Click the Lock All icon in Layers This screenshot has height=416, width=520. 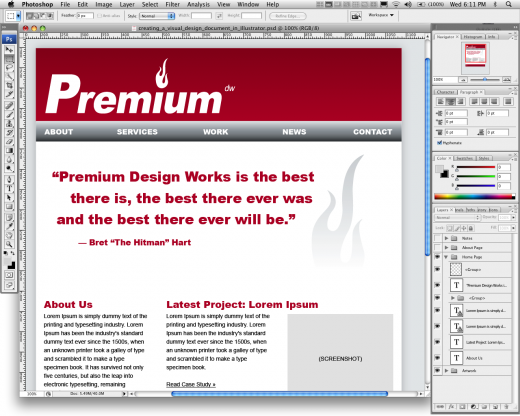tap(471, 228)
